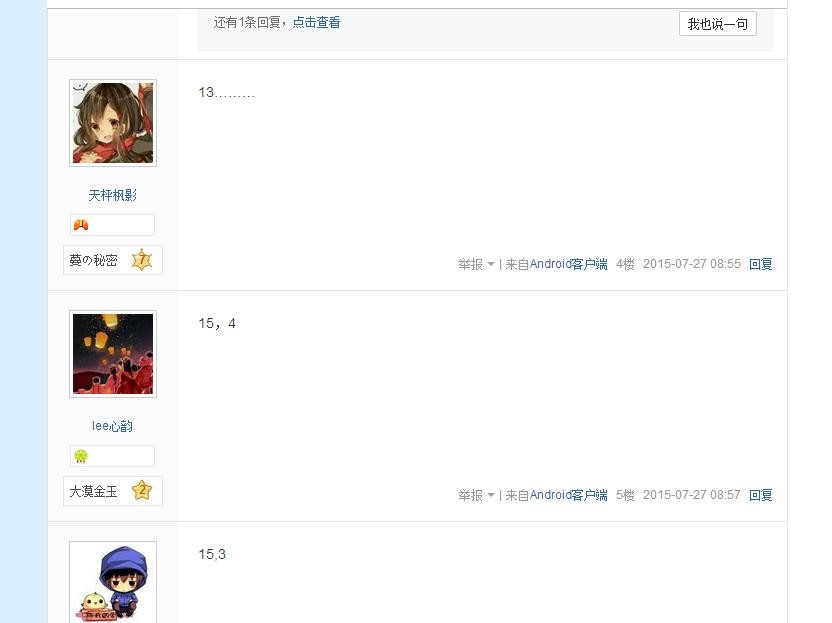Click 回复 on the 4楼 post
Image resolution: width=832 pixels, height=623 pixels.
pos(760,264)
